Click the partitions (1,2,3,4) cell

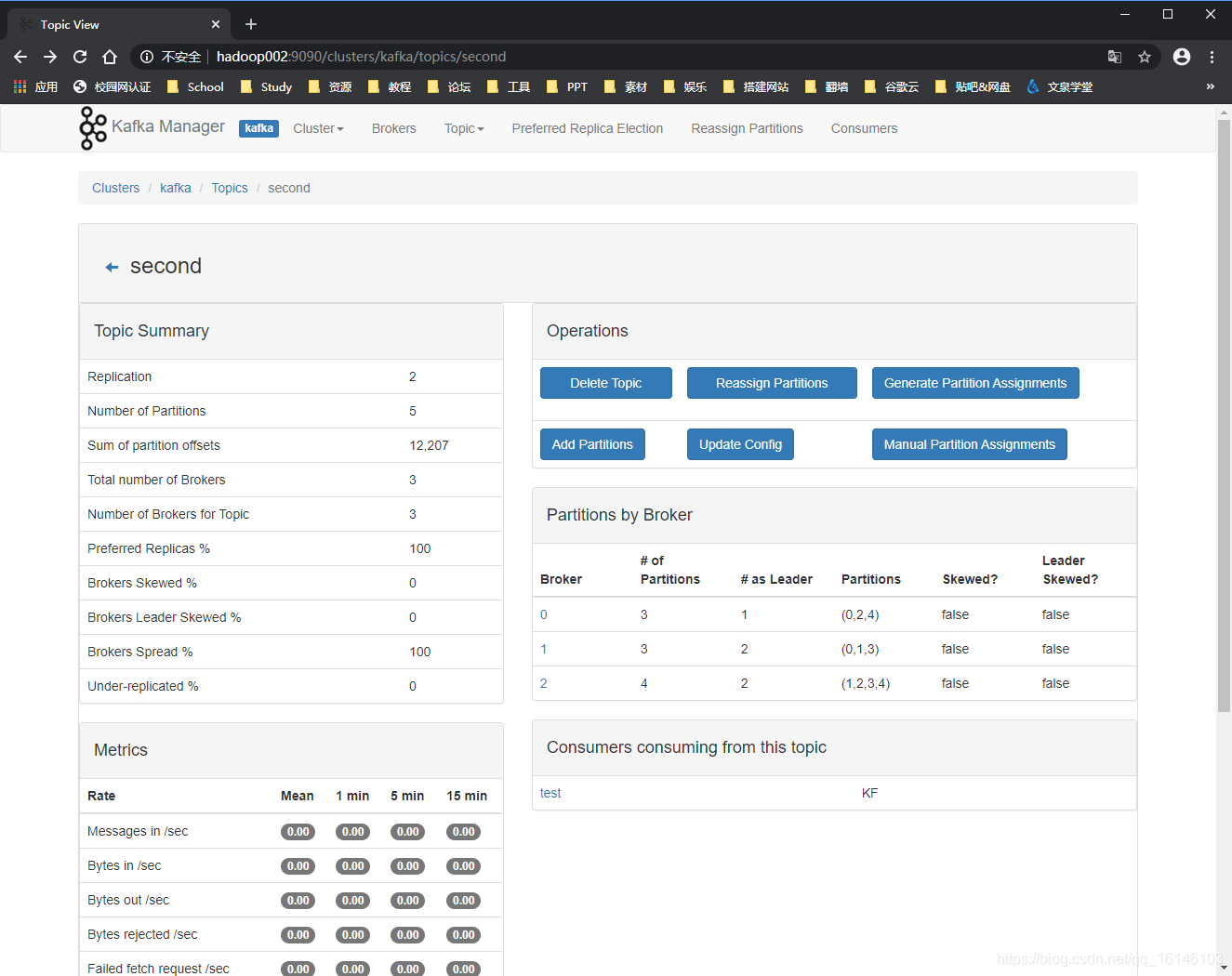click(x=866, y=683)
